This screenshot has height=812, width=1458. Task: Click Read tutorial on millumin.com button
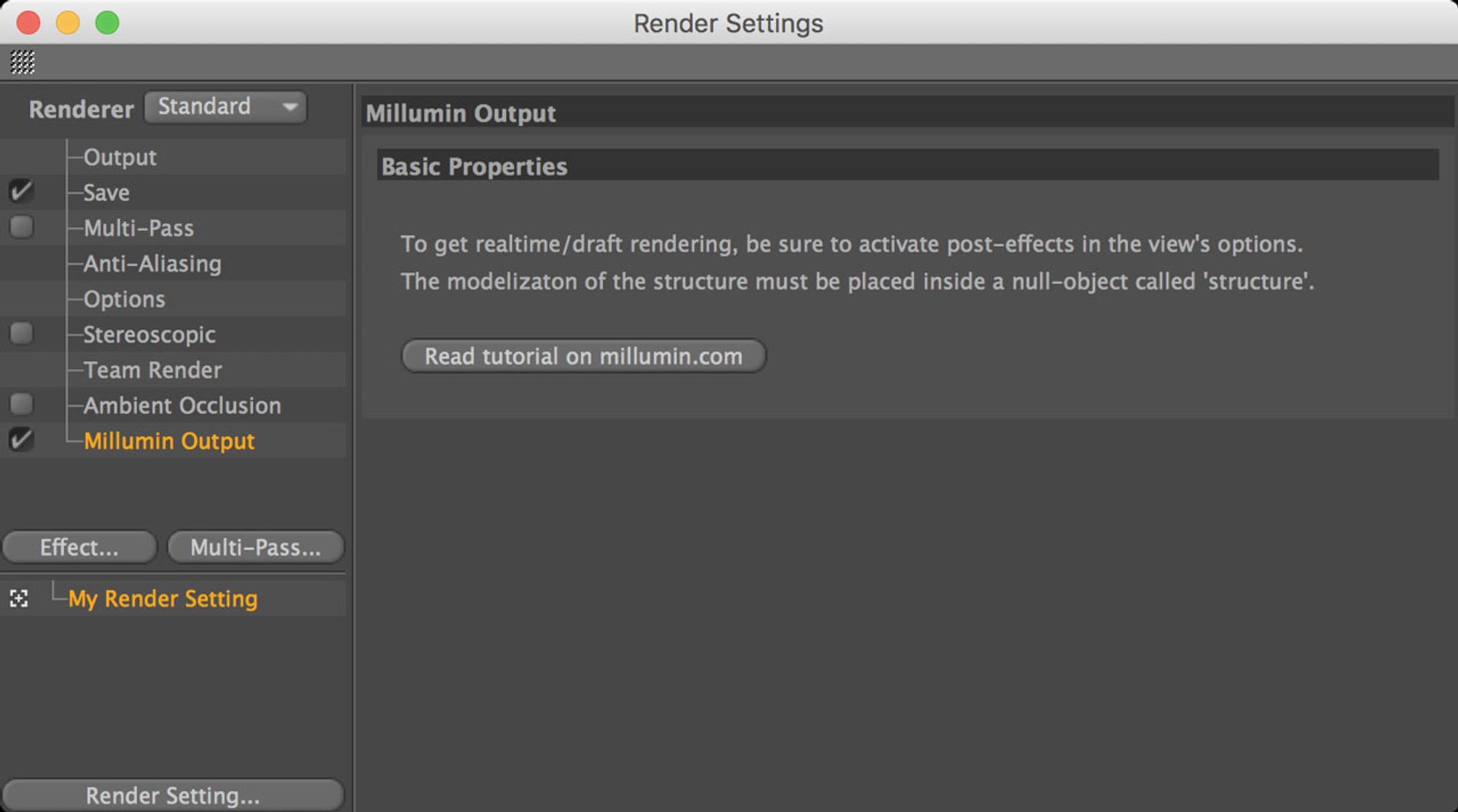coord(583,356)
